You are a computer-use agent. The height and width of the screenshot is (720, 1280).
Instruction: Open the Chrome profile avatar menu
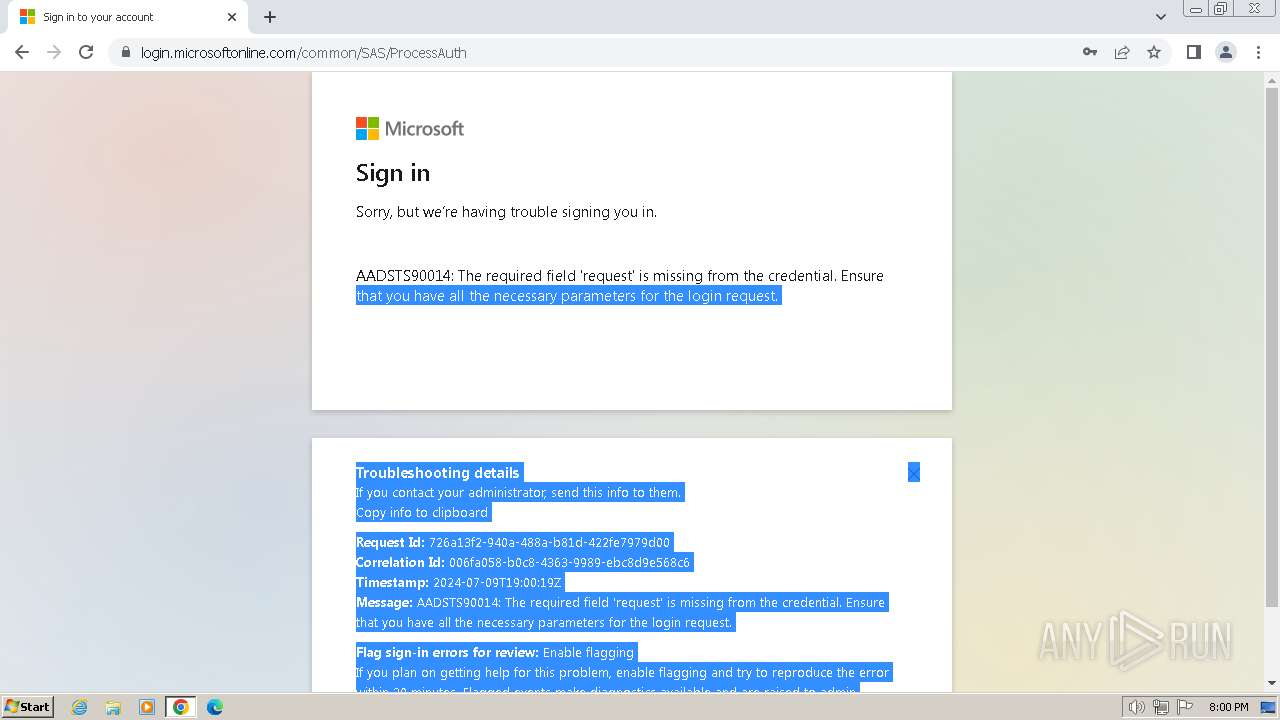(1226, 52)
